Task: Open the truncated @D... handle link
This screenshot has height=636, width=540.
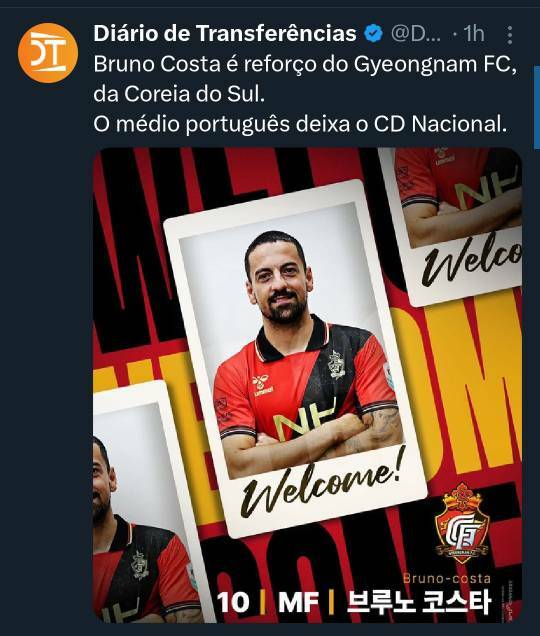Action: pos(415,33)
